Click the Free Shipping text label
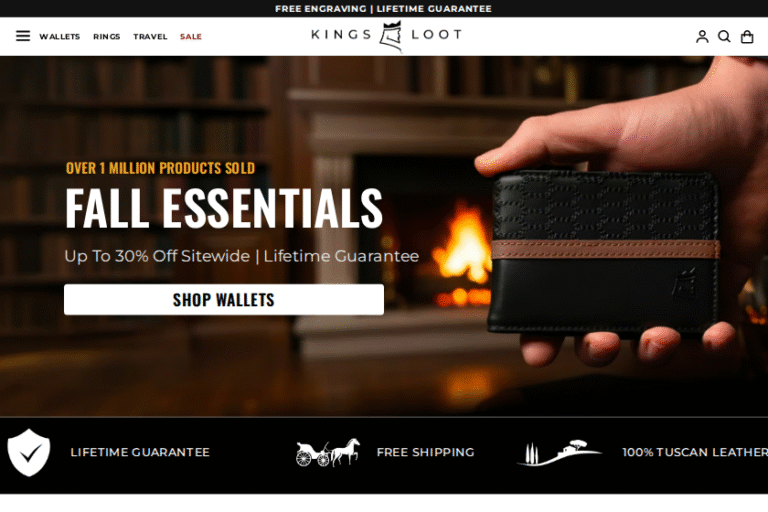The width and height of the screenshot is (768, 512). (x=425, y=452)
